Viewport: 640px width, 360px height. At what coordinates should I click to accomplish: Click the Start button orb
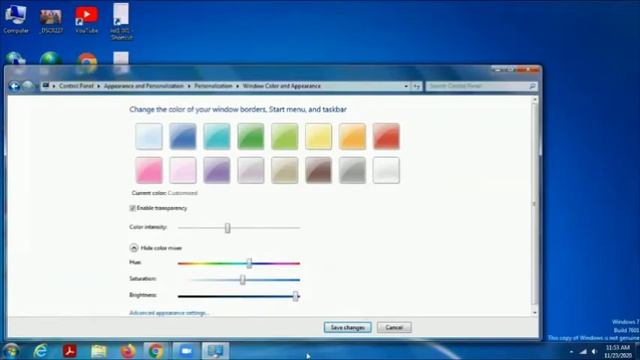point(11,351)
